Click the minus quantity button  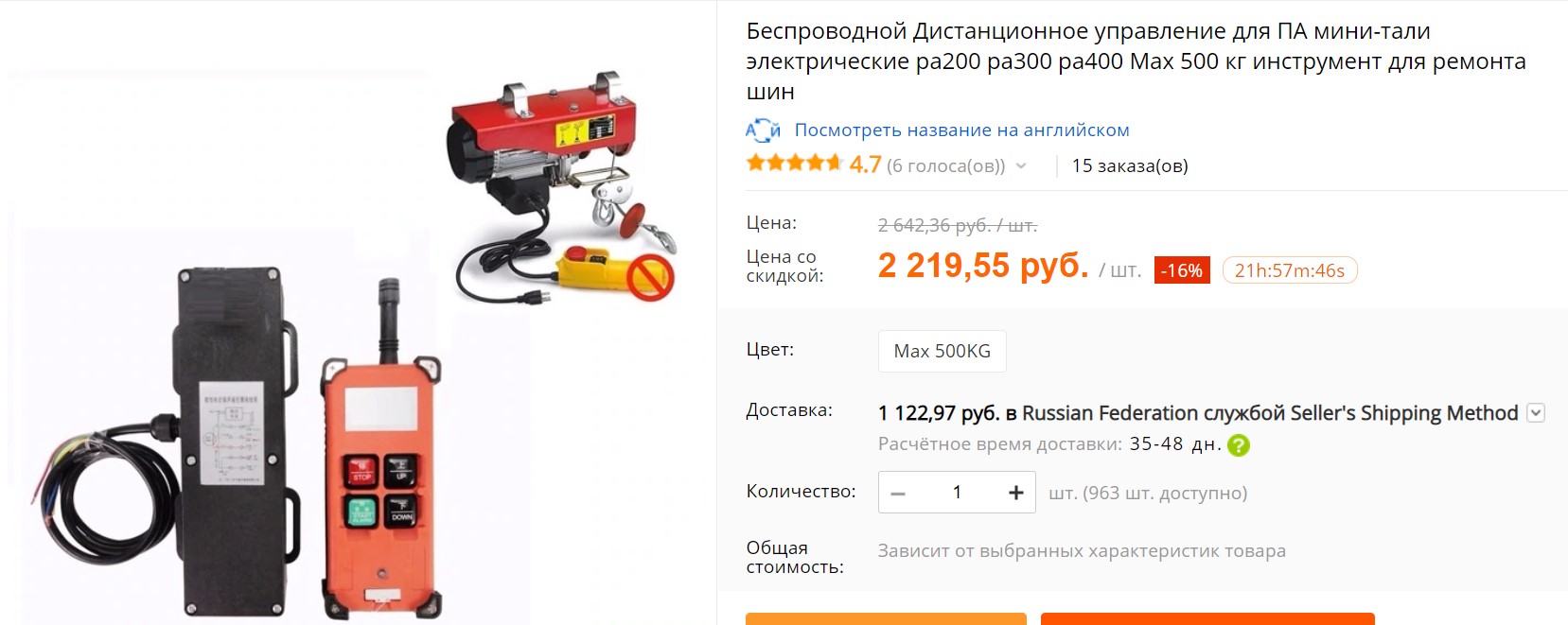(x=899, y=493)
